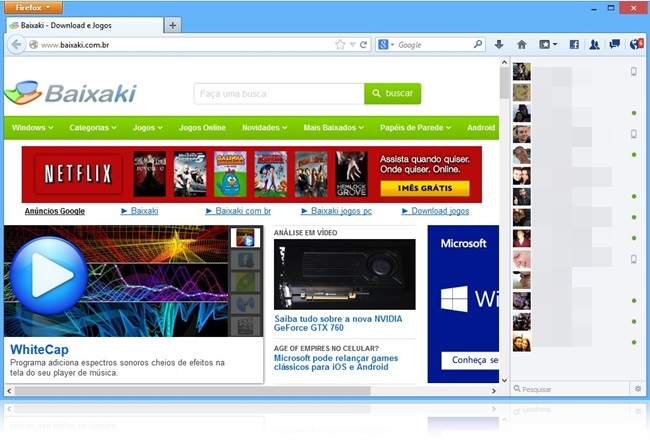
Task: Select the clapperboard carousel thumbnail
Action: [x=245, y=326]
